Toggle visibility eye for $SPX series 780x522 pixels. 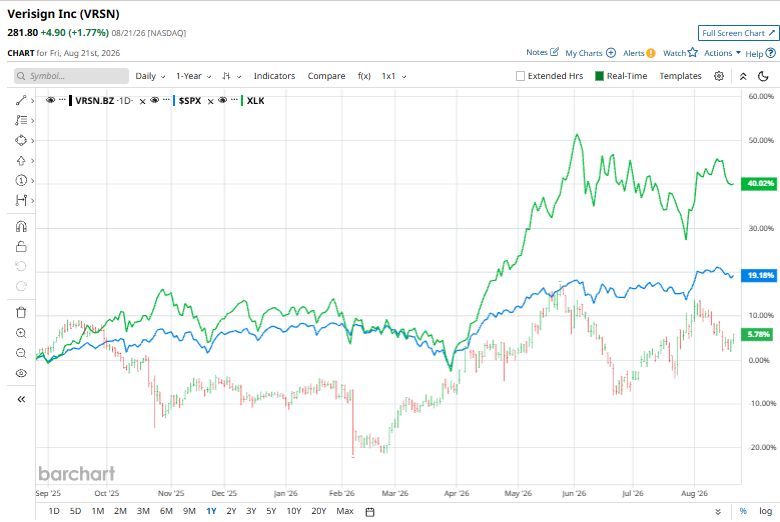pyautogui.click(x=155, y=100)
